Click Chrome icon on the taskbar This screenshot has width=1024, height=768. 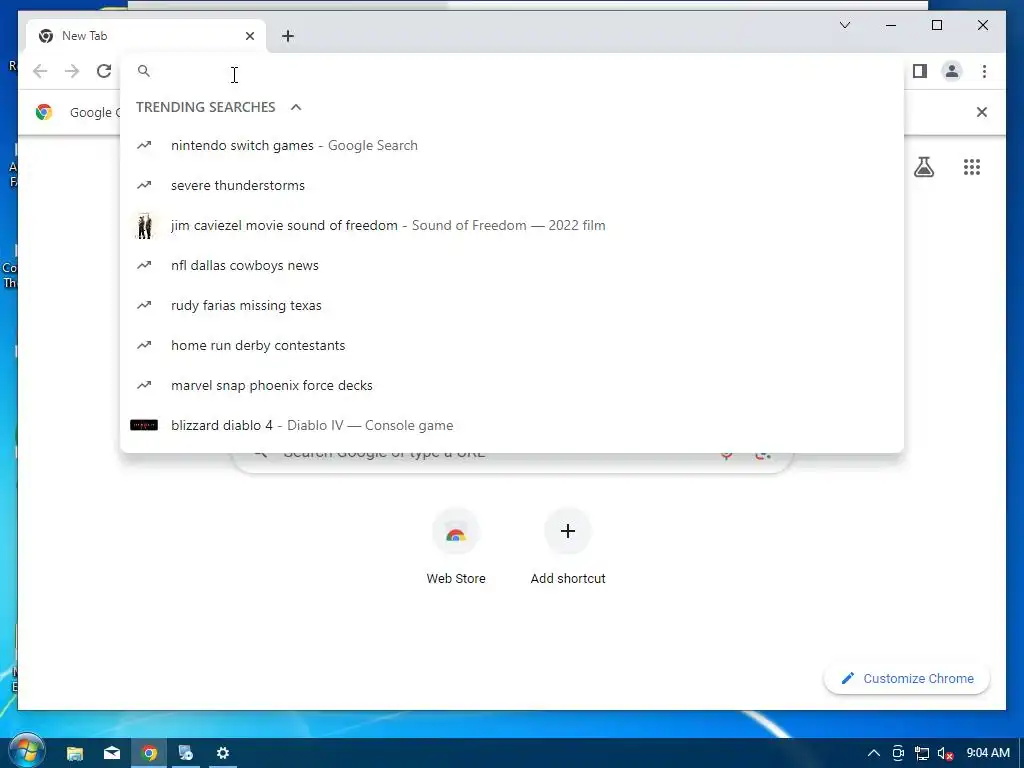[x=150, y=753]
